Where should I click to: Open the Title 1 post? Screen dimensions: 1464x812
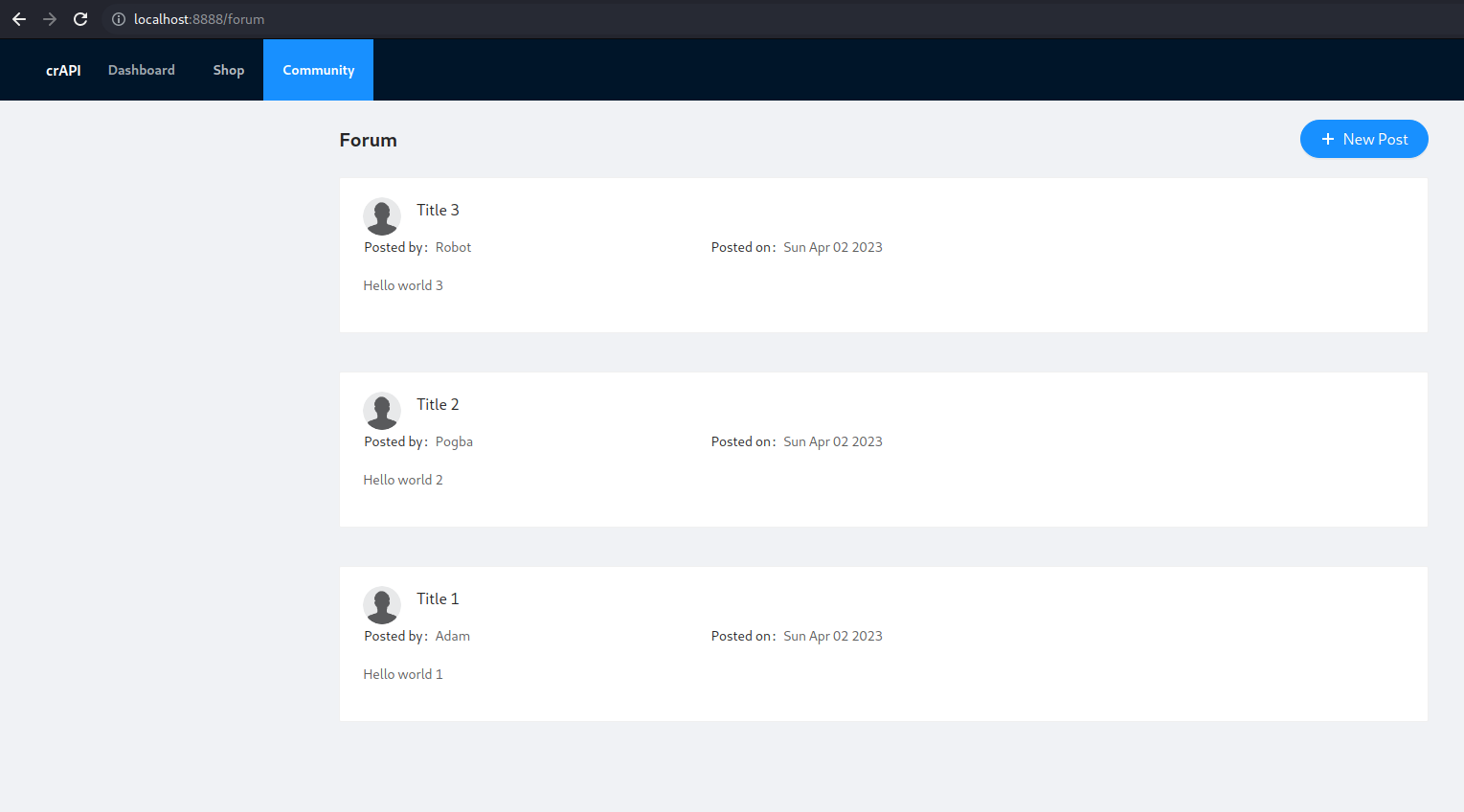coord(438,598)
